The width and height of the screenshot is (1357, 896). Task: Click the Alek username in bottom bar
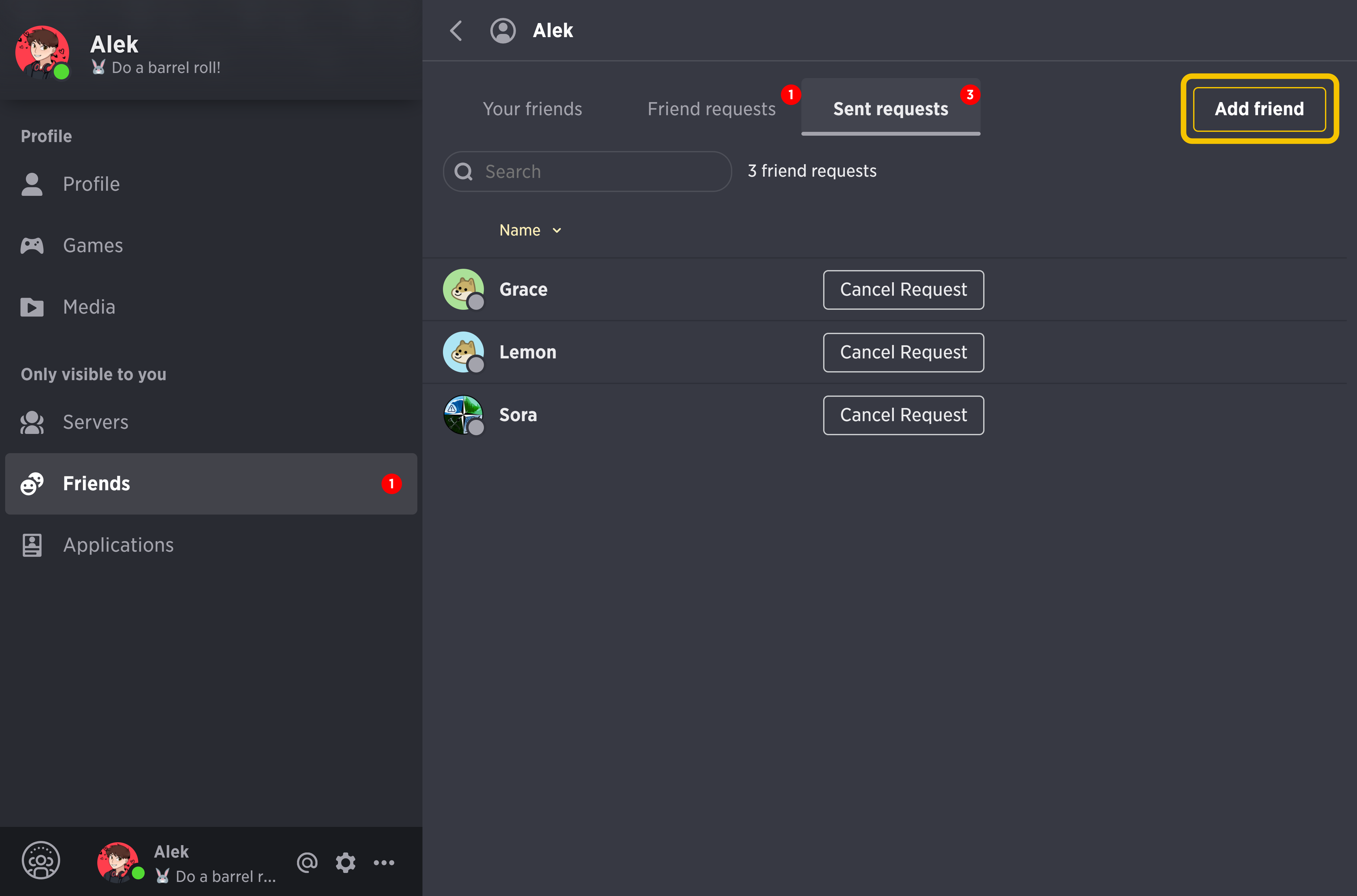point(172,852)
